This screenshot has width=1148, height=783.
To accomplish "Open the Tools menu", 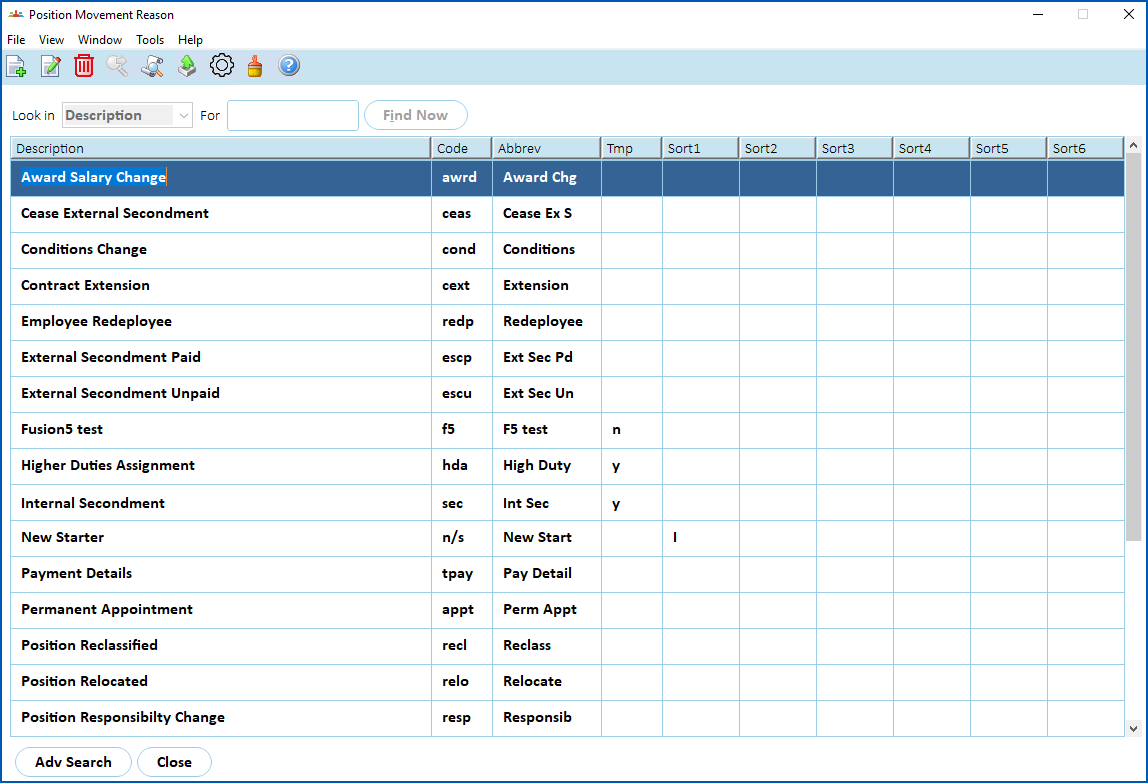I will 150,40.
